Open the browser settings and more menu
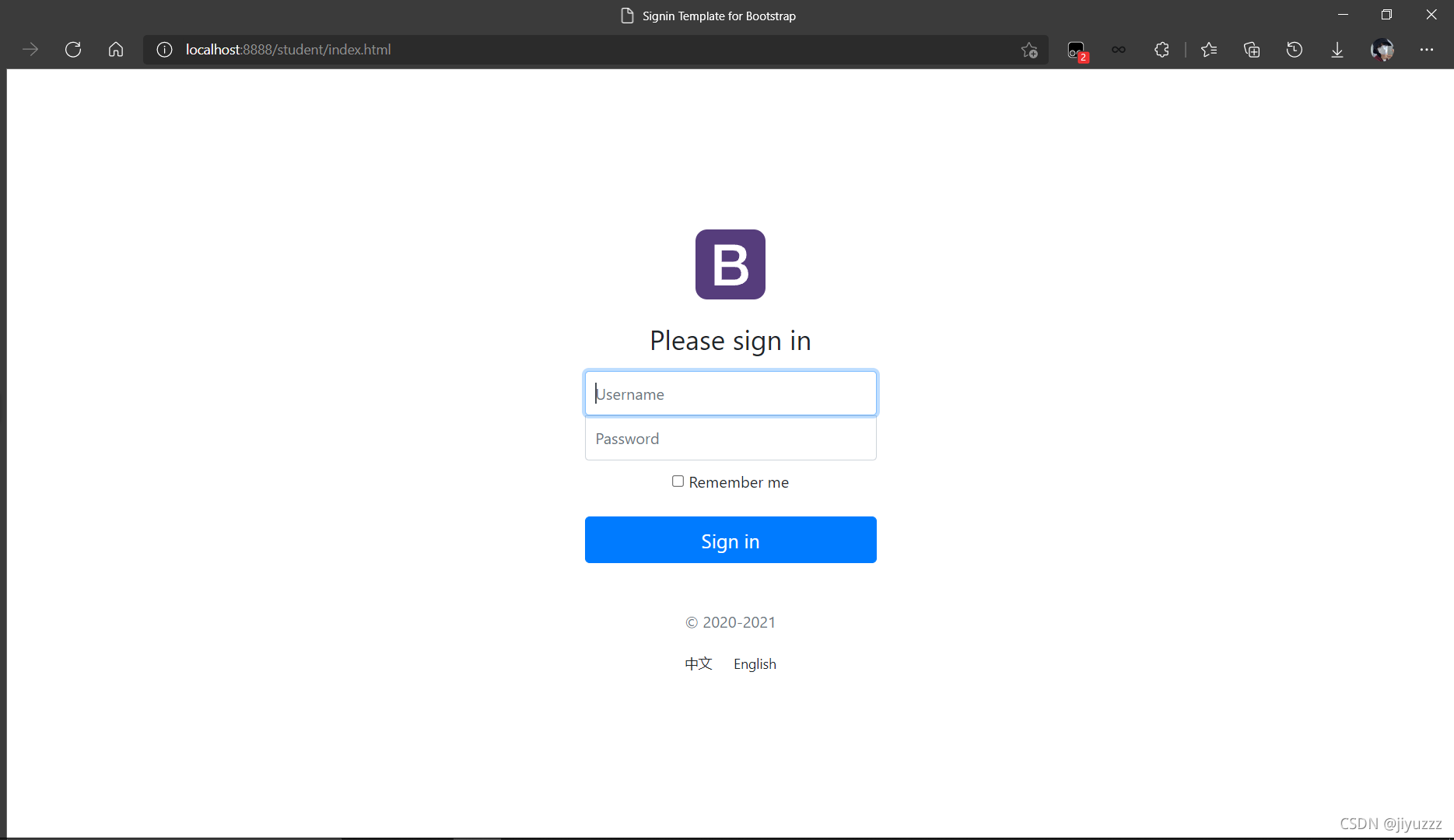This screenshot has width=1454, height=840. coord(1427,50)
